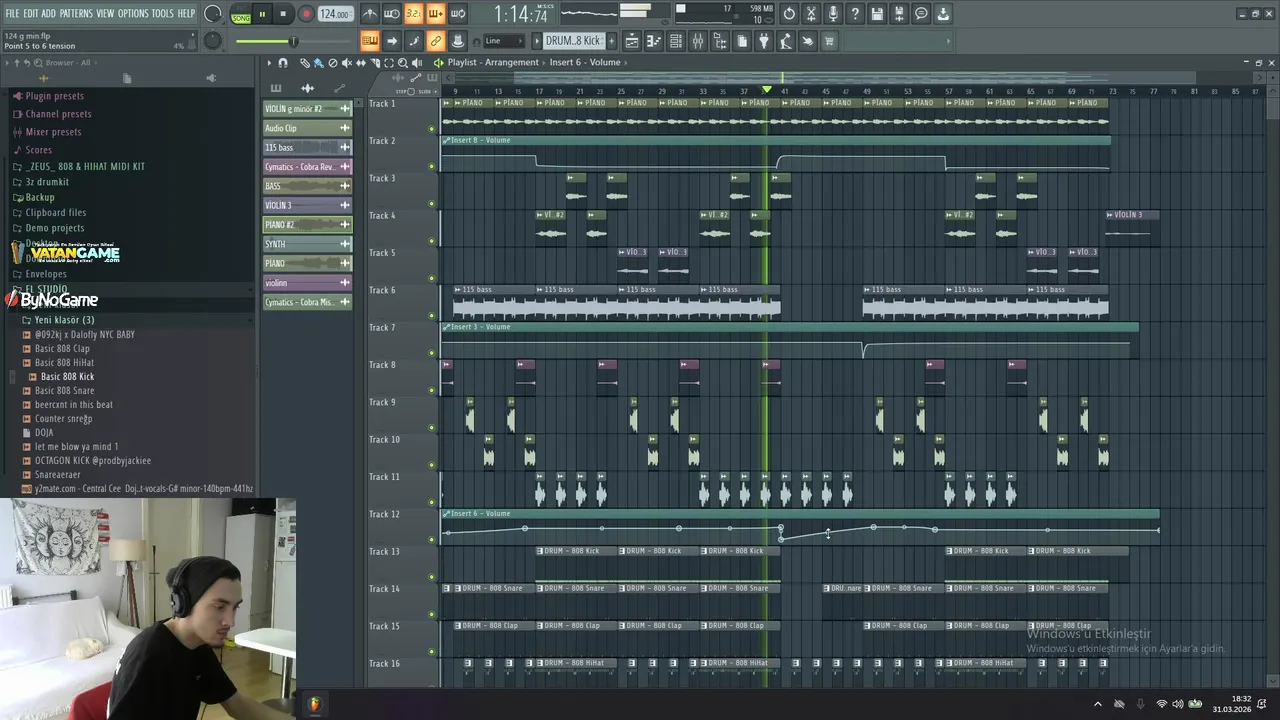Viewport: 1280px width, 720px height.
Task: Open the browser view icon
Action: point(720,41)
